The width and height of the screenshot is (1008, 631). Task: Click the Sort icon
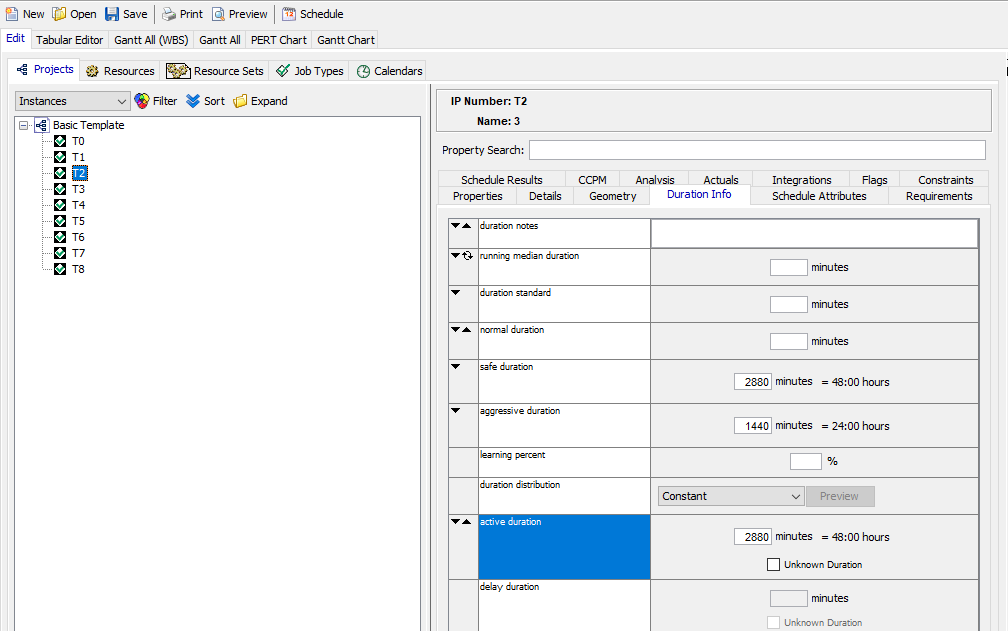pyautogui.click(x=193, y=101)
